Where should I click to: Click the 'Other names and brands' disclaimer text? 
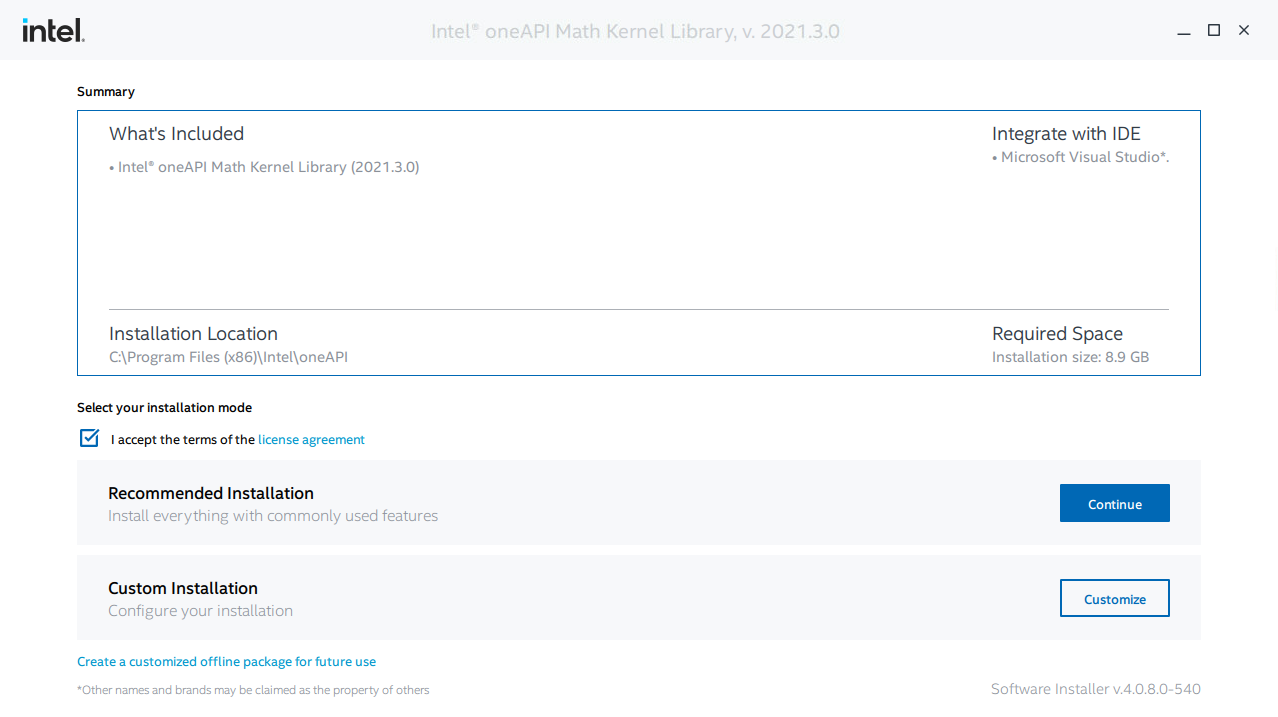[x=253, y=690]
